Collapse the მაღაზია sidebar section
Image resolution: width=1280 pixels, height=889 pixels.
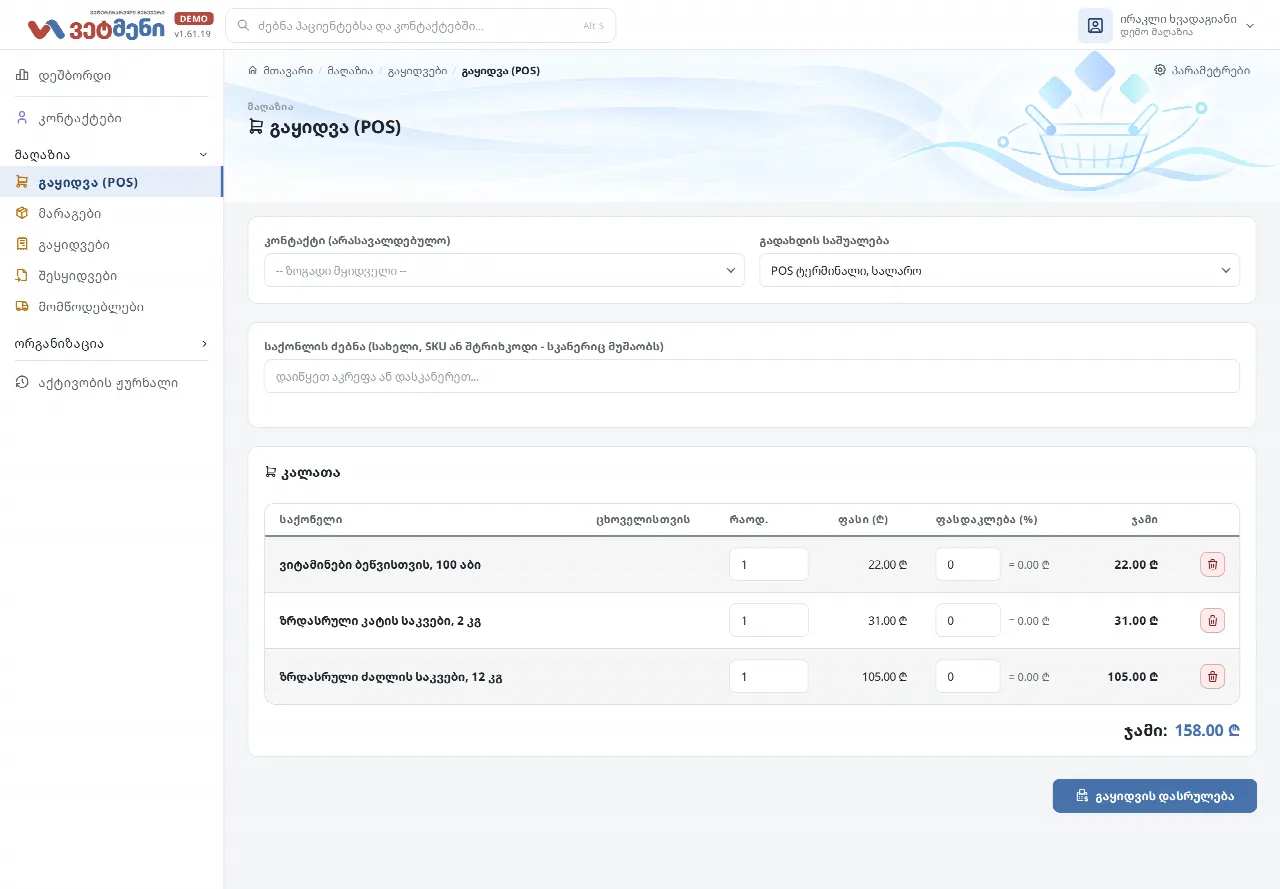pyautogui.click(x=111, y=155)
